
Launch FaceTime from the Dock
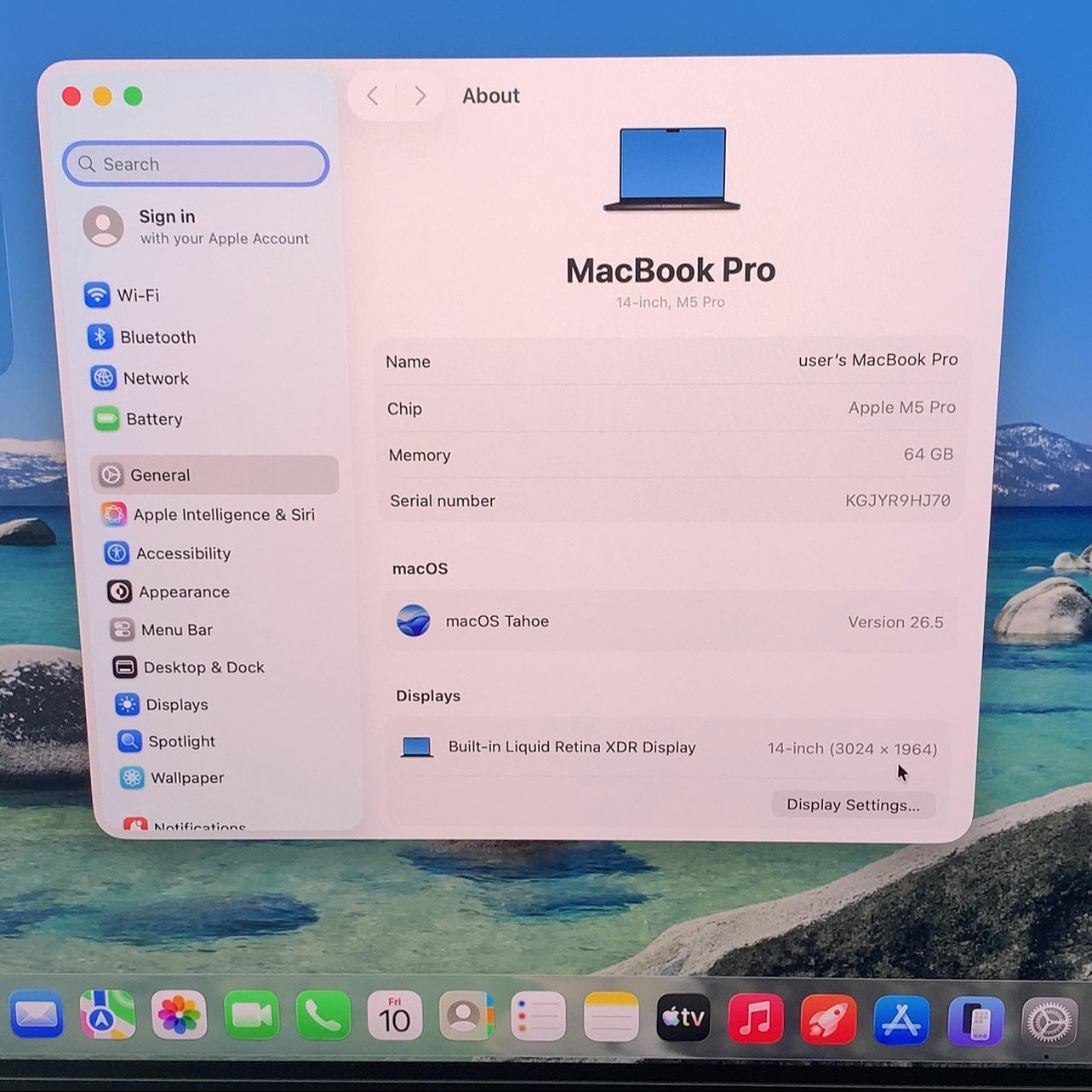click(251, 1015)
